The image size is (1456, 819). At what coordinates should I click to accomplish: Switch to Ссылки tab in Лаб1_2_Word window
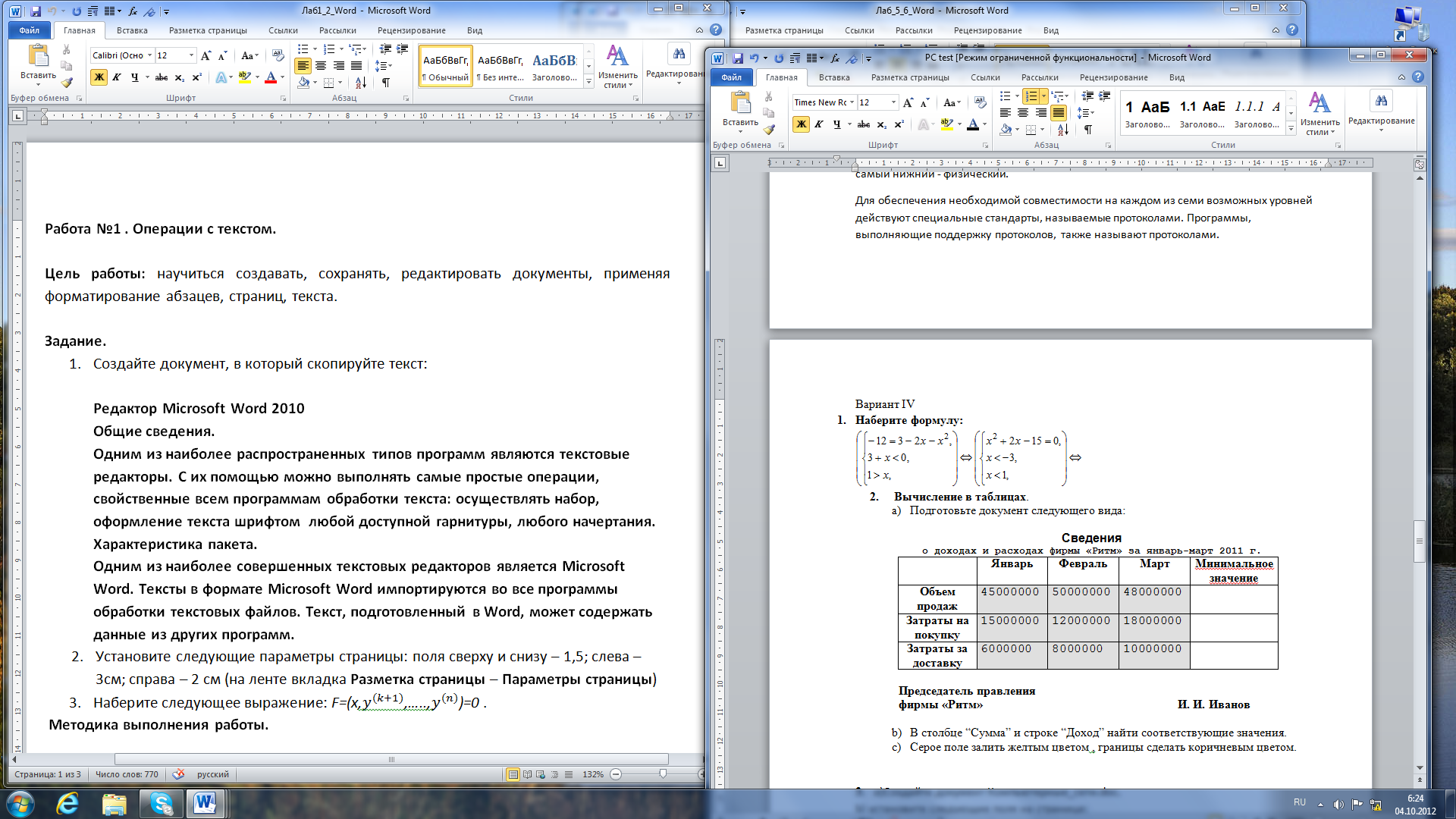click(x=283, y=30)
